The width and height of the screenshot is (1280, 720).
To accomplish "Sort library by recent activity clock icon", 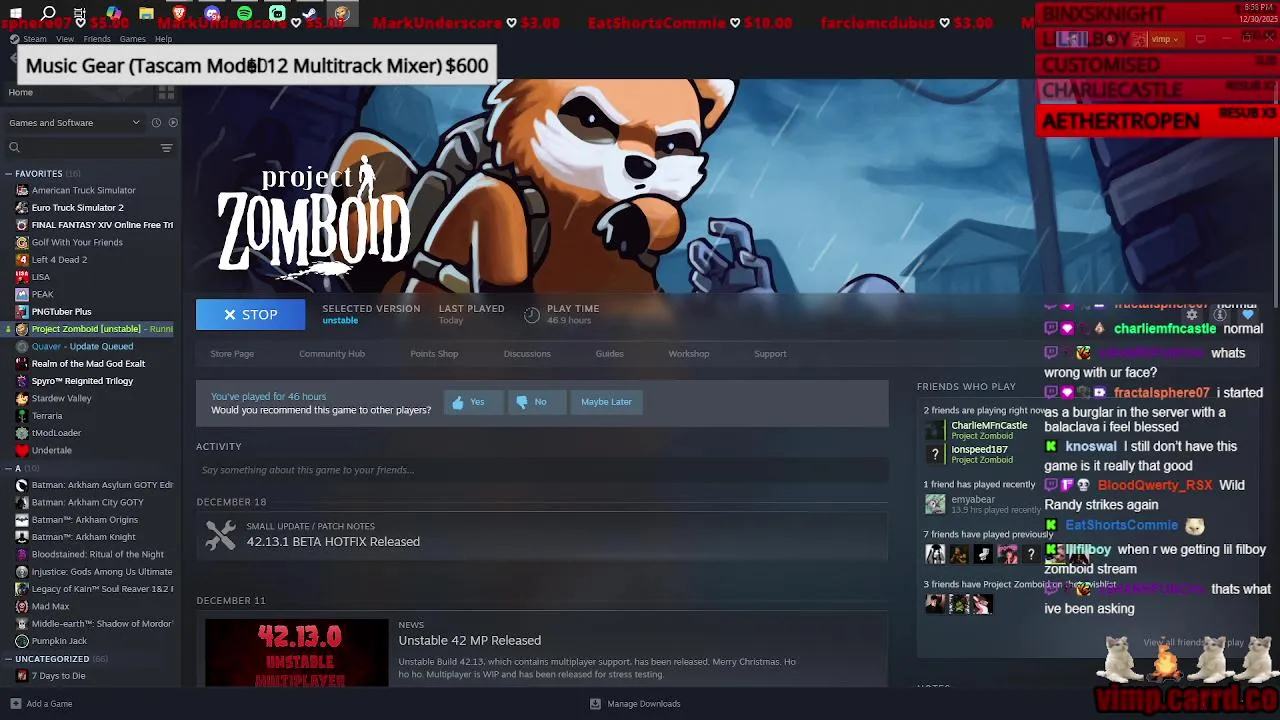I will click(x=156, y=123).
